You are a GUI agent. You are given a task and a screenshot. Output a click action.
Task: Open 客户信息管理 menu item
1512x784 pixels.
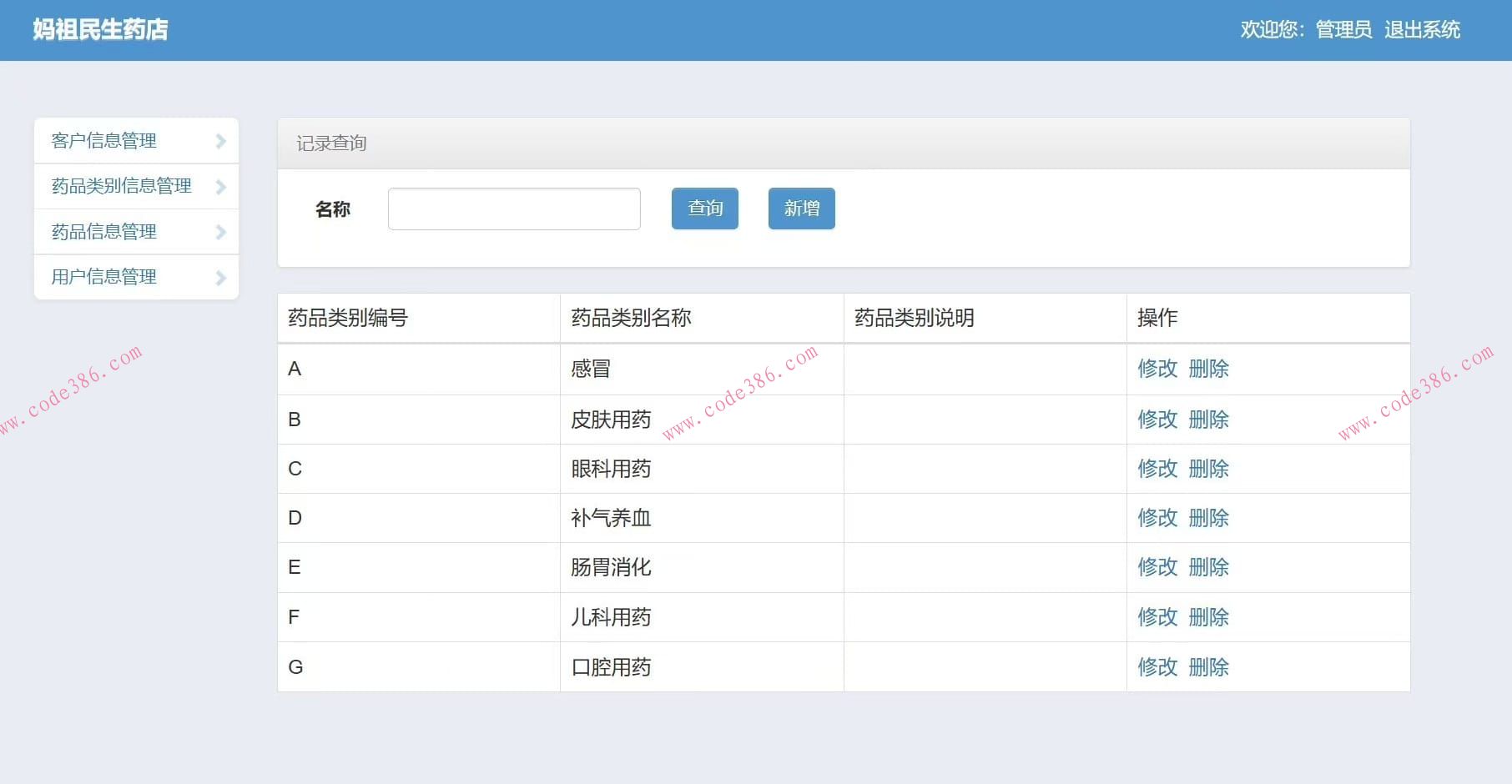point(104,141)
